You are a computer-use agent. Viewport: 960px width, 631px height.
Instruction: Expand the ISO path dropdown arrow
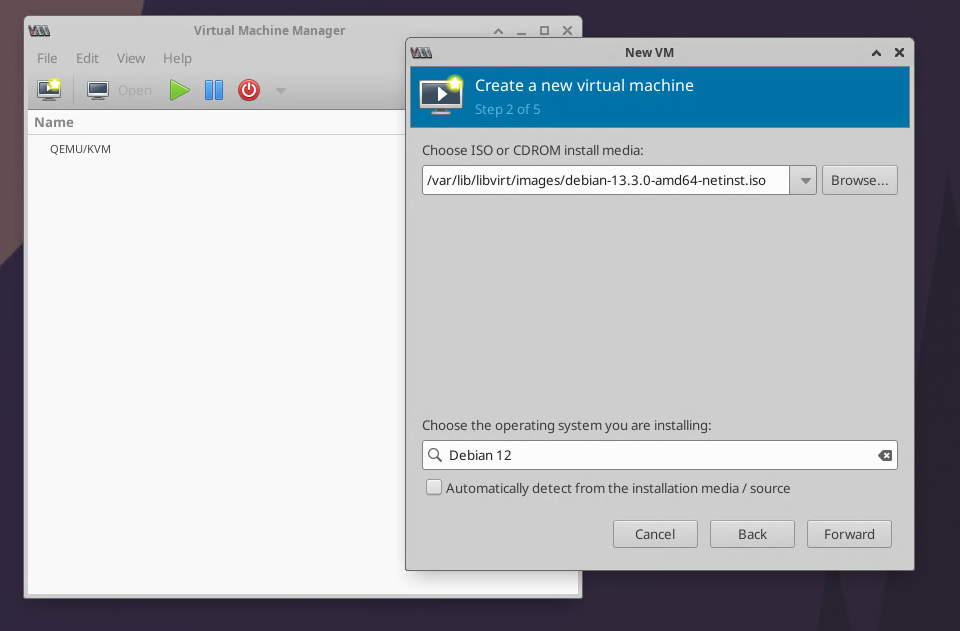pos(804,181)
